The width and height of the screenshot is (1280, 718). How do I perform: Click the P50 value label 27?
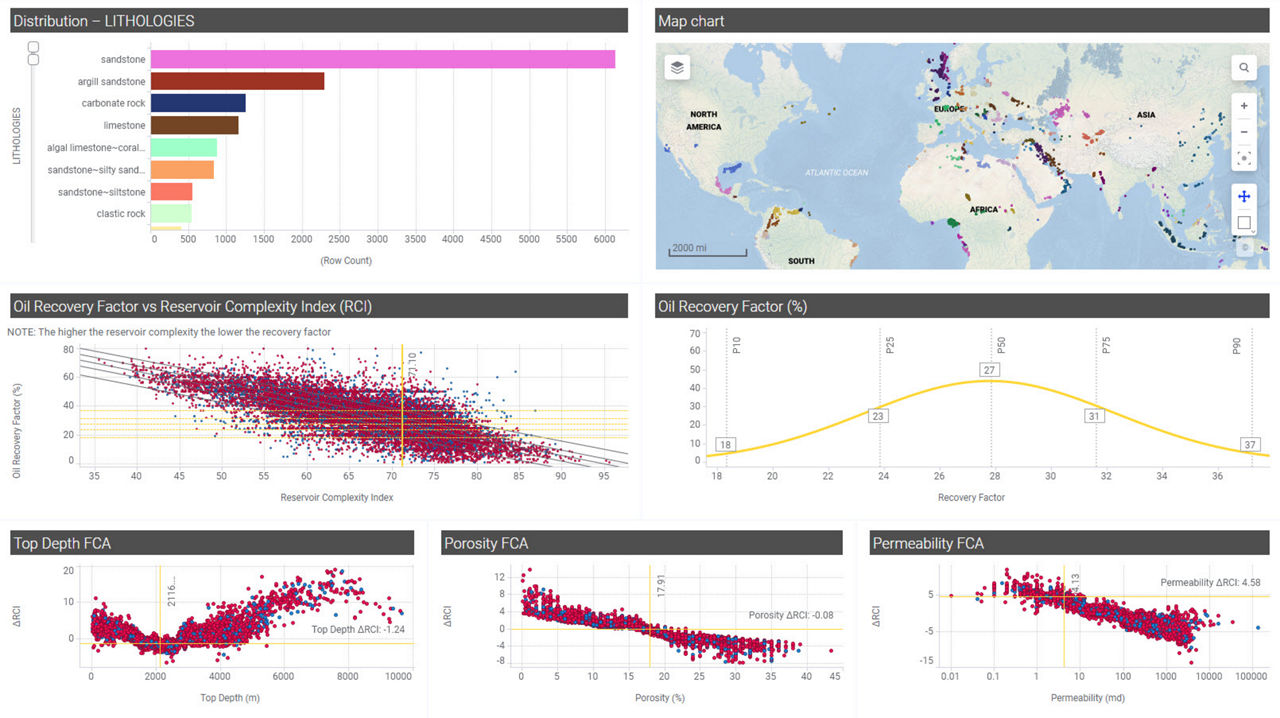[x=990, y=370]
